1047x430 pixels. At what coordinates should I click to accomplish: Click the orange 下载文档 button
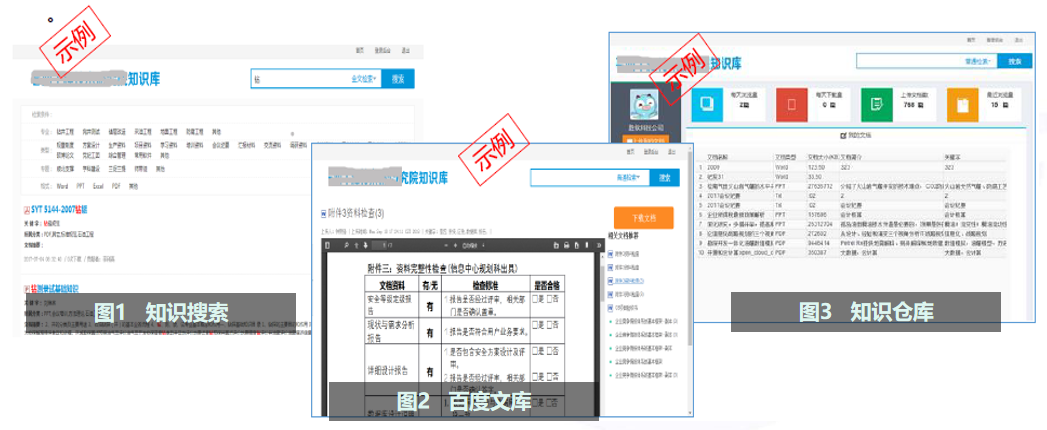click(643, 218)
